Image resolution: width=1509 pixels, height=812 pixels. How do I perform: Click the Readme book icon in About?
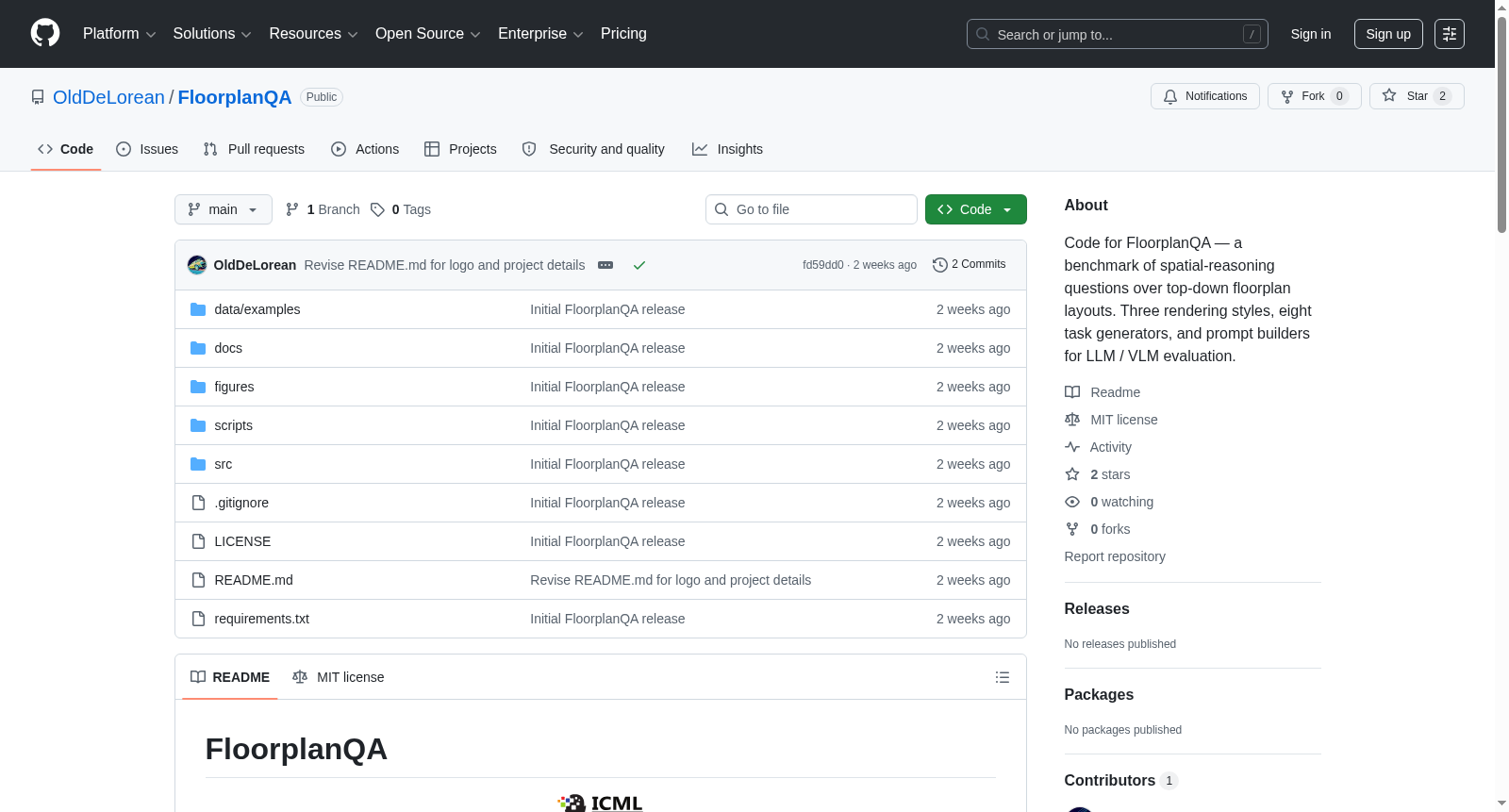[1072, 392]
